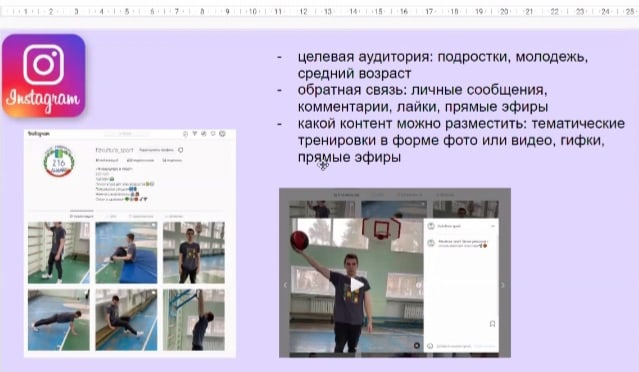
Task: Click the profile avatar icon in profile header
Action: pyautogui.click(x=222, y=134)
